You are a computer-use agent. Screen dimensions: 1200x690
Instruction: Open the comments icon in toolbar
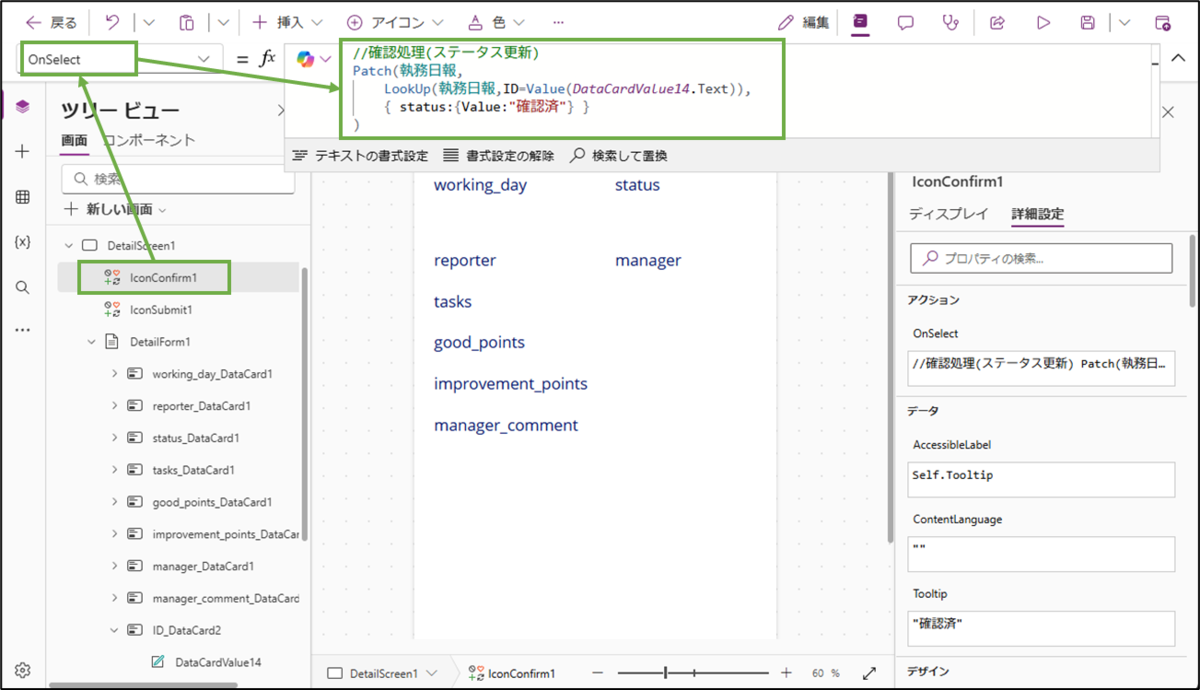pos(906,22)
